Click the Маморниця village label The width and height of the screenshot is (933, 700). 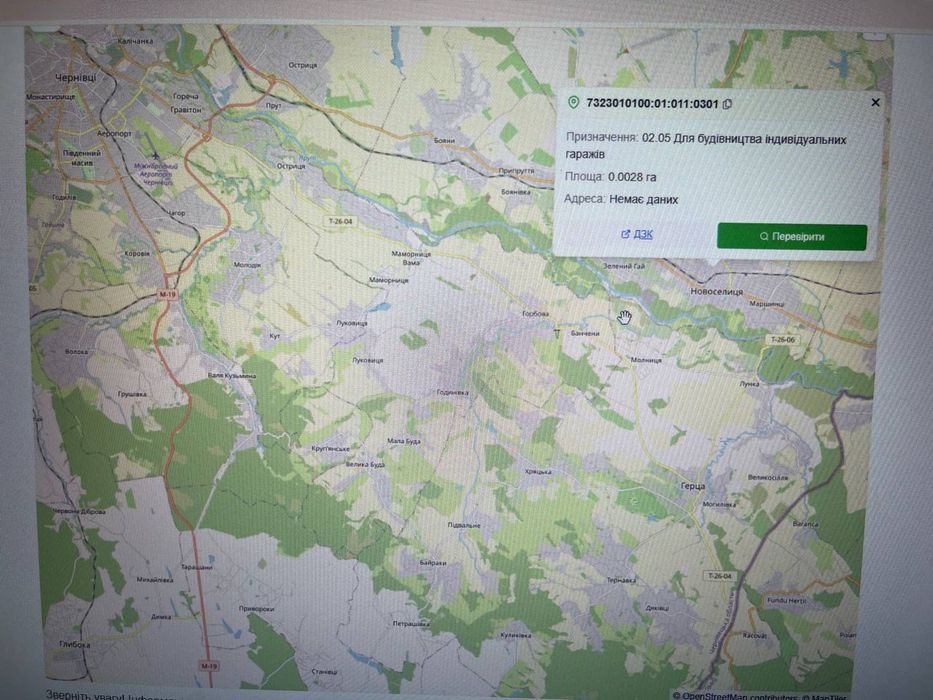coord(389,280)
